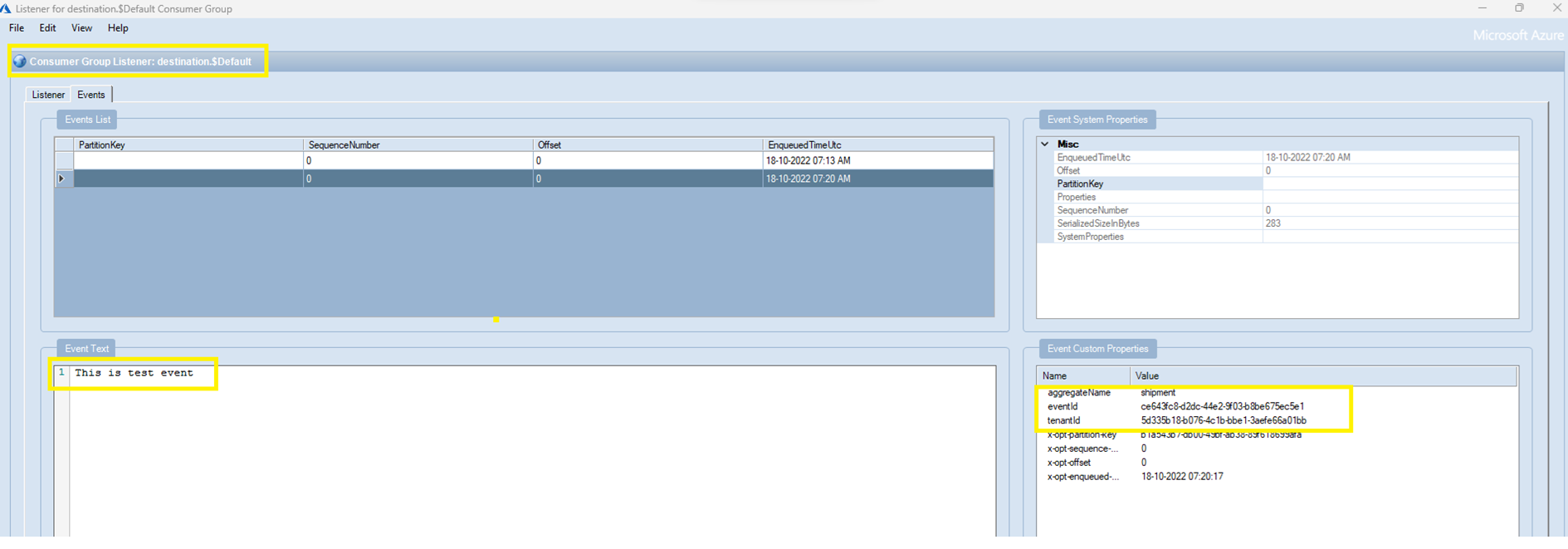Select the PartitionKey system property row
The height and width of the screenshot is (549, 1568).
pyautogui.click(x=1285, y=184)
